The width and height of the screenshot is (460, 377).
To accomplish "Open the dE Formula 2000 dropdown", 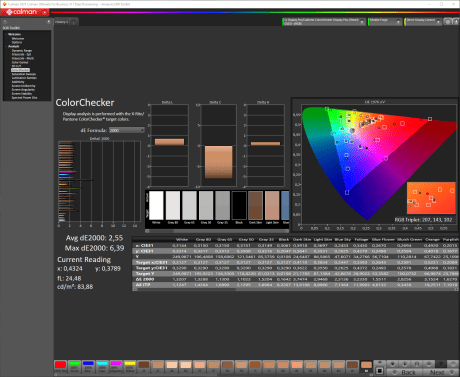I will [x=127, y=130].
